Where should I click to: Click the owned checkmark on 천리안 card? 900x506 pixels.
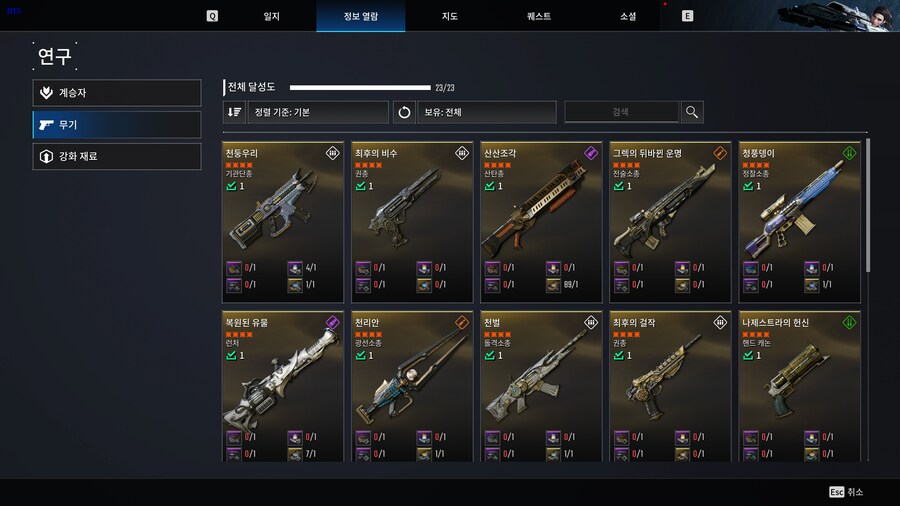(x=360, y=355)
